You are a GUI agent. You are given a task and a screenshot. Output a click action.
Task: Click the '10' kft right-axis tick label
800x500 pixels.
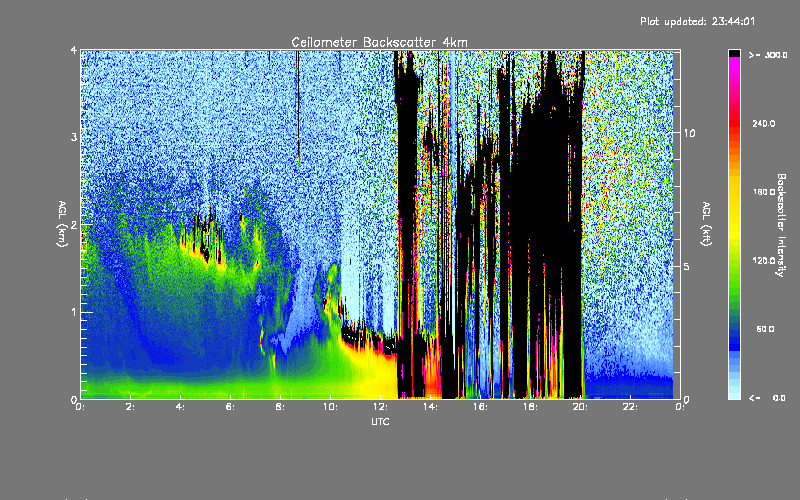pyautogui.click(x=689, y=133)
